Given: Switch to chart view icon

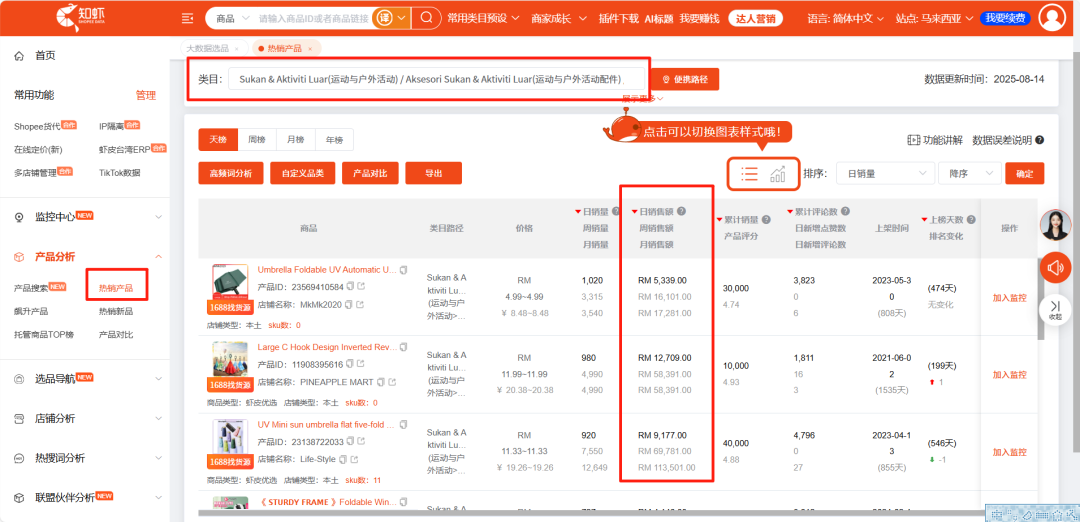Looking at the screenshot, I should point(778,174).
